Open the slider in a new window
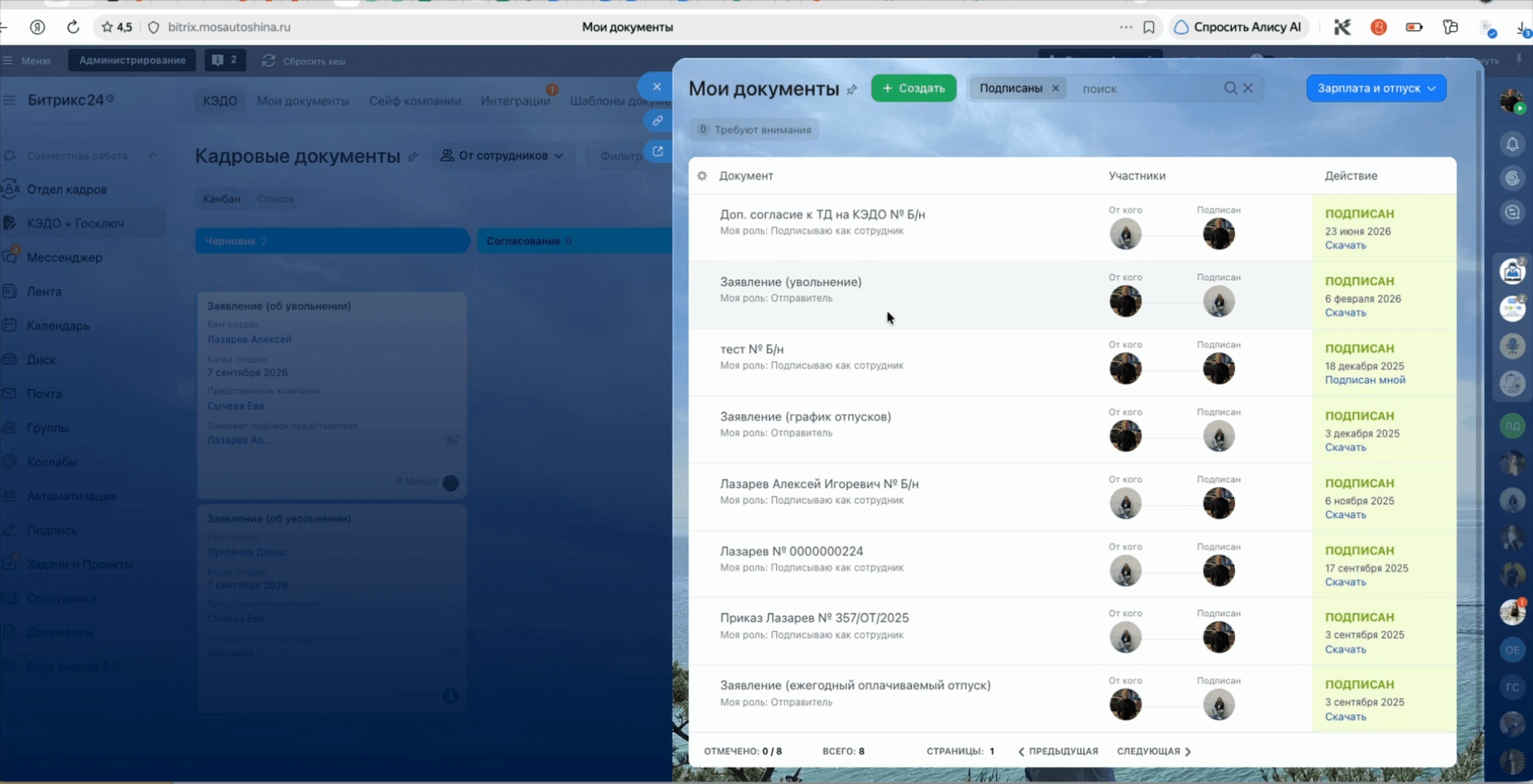 (658, 151)
